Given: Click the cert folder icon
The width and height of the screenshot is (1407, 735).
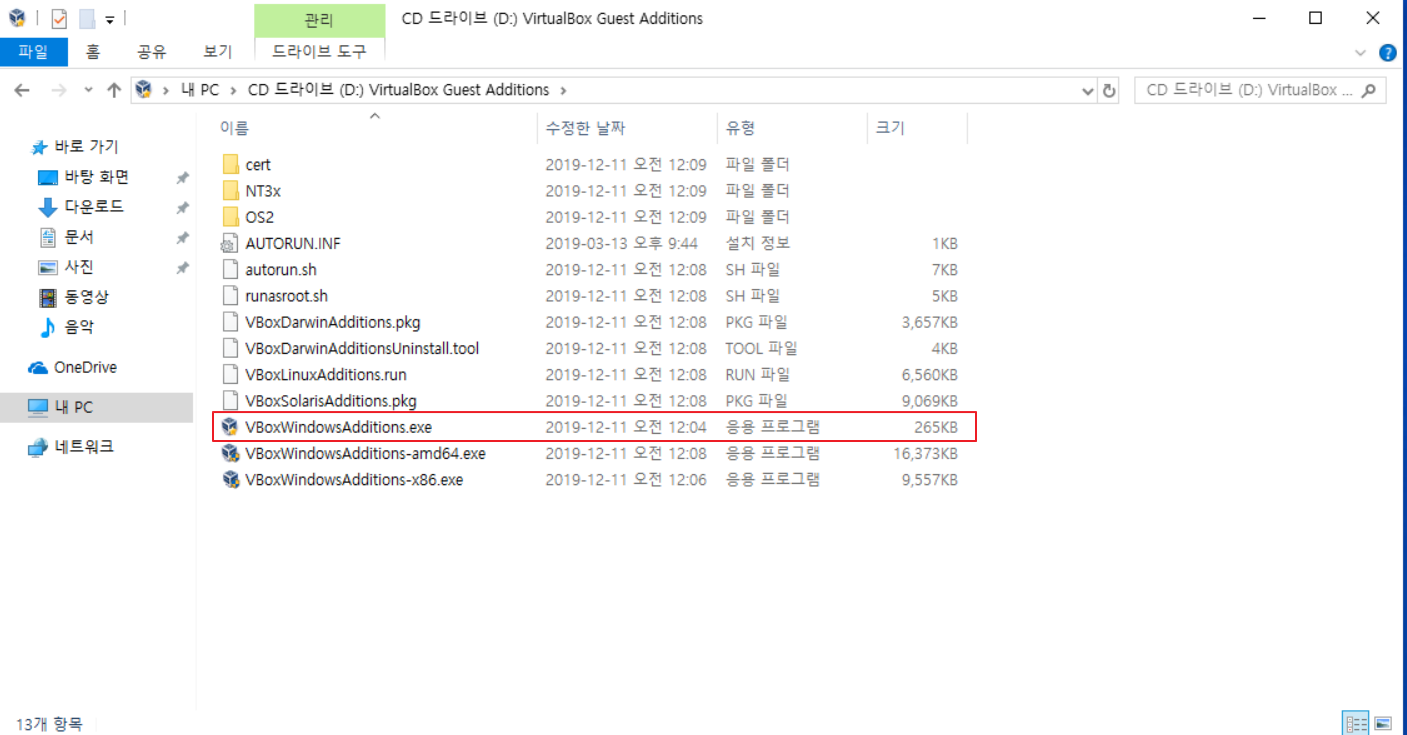Looking at the screenshot, I should coord(230,164).
